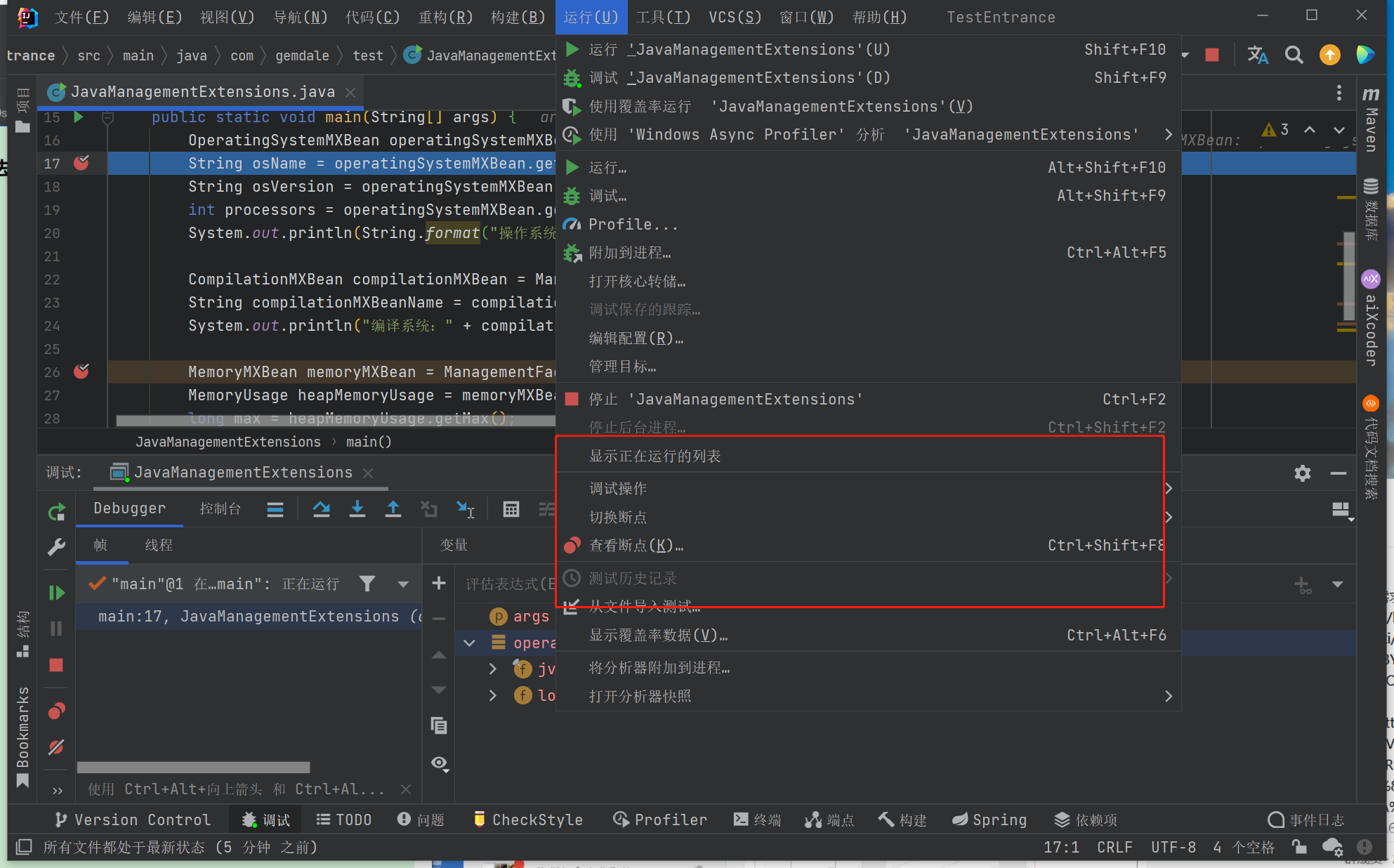Open the Version Control tool window

pyautogui.click(x=133, y=820)
